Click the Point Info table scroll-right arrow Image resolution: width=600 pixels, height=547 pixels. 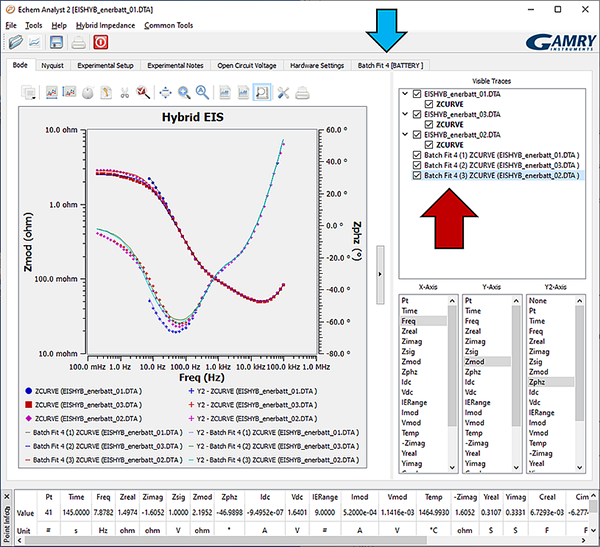583,540
